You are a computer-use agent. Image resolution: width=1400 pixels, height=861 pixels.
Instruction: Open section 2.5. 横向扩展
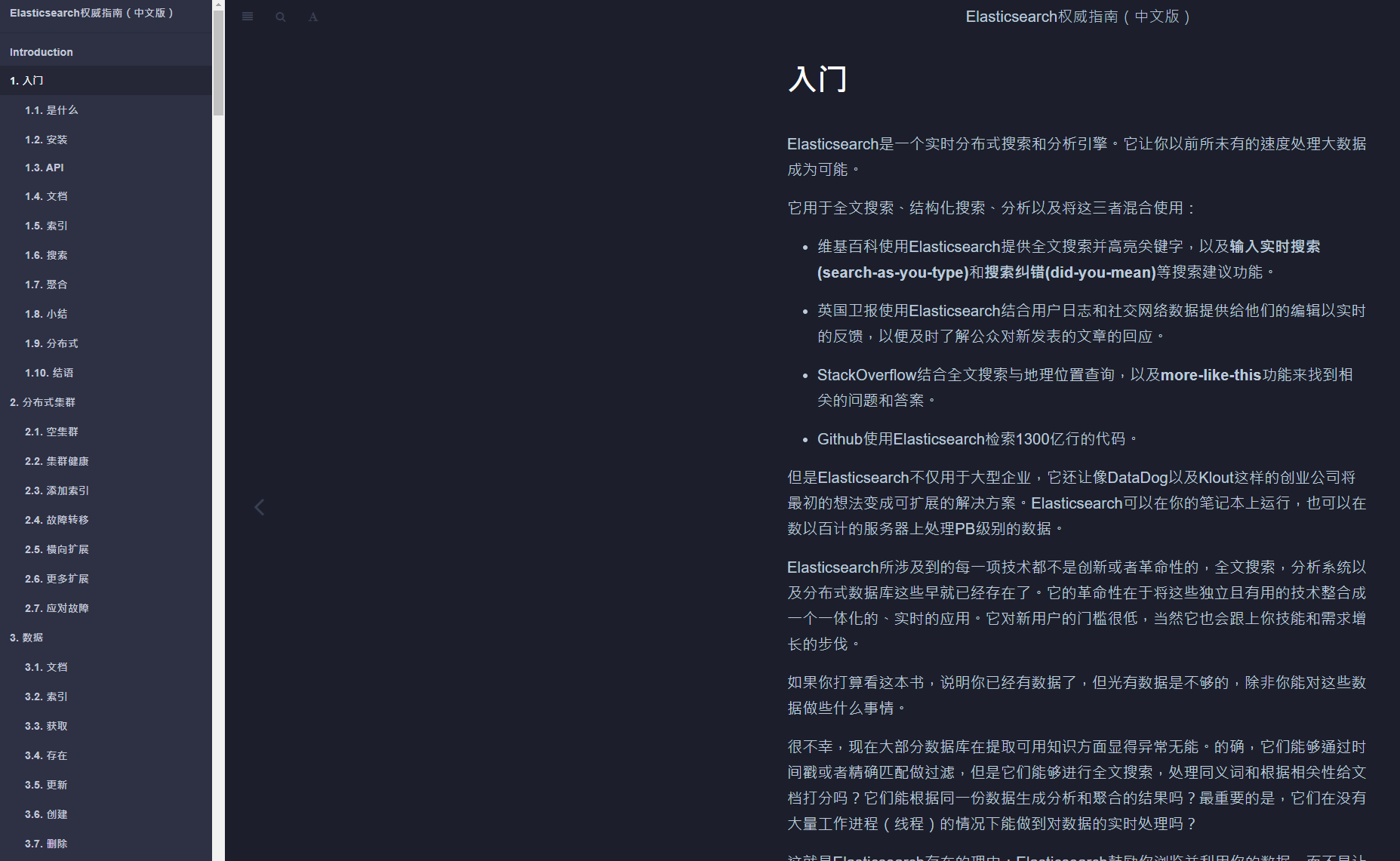tap(106, 549)
